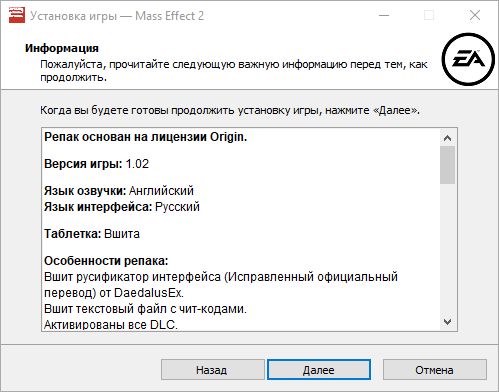499x392 pixels.
Task: Click the 'Вшит русификатор интерфейса' line
Action: 221,277
